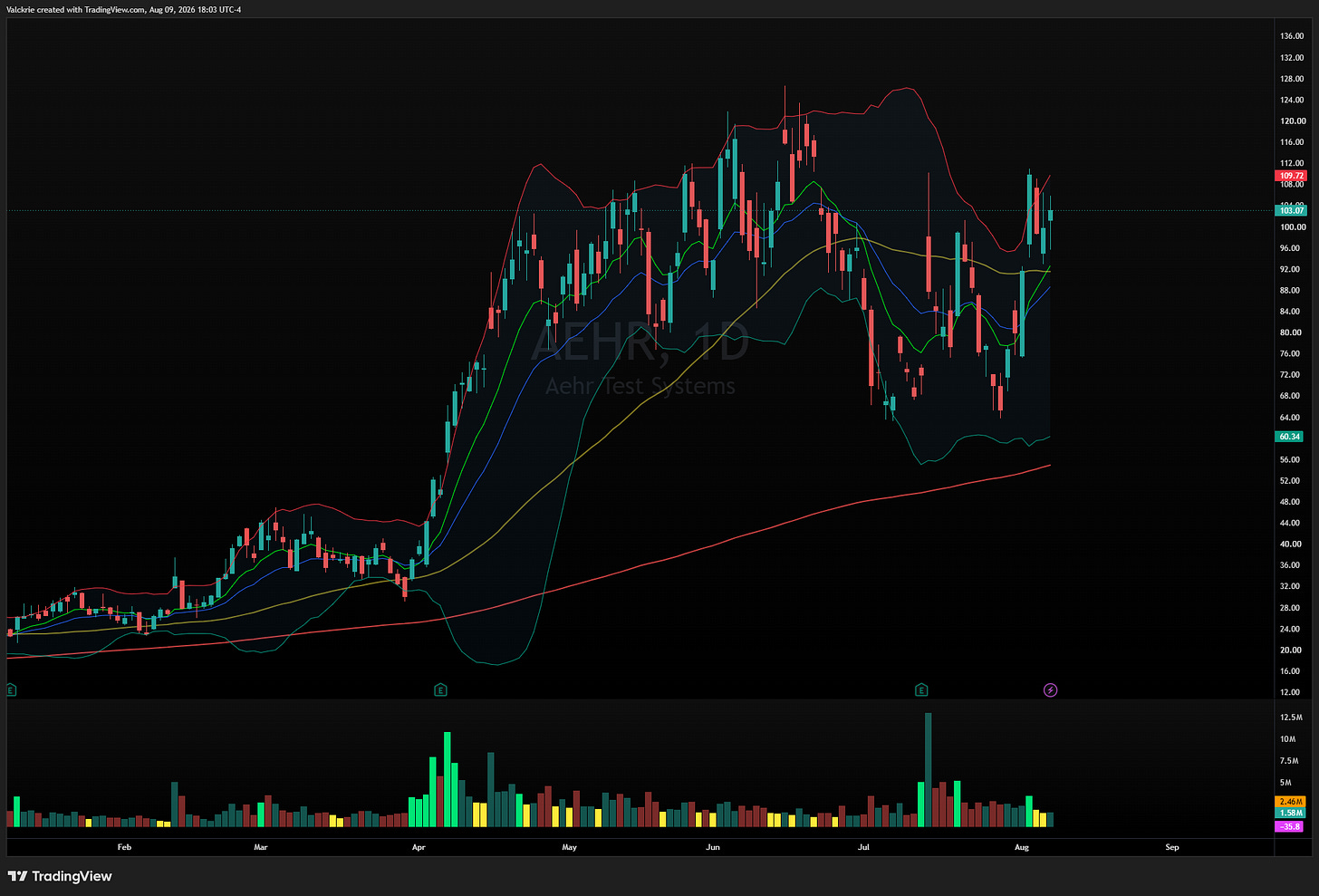Viewport: 1319px width, 896px height.
Task: Click the header text 'Valckrie created with TradingView.com'
Action: click(x=75, y=9)
